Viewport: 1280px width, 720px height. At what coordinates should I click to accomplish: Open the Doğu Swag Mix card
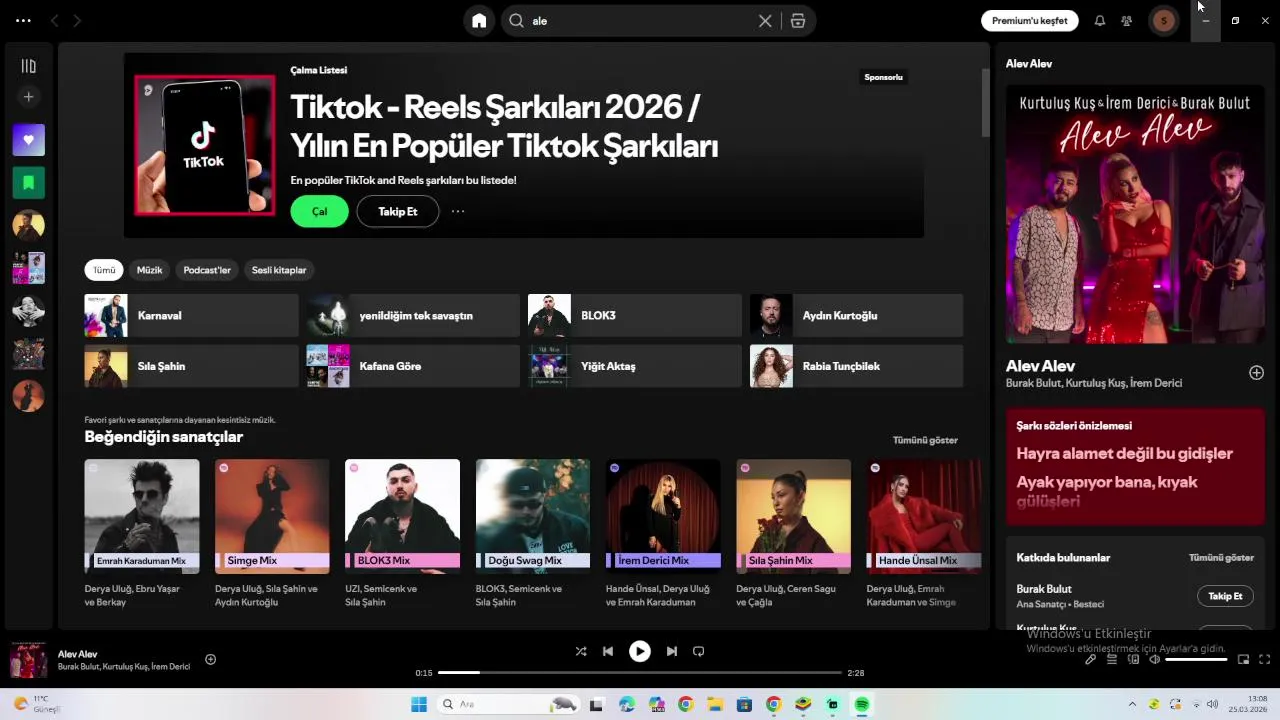tap(533, 533)
